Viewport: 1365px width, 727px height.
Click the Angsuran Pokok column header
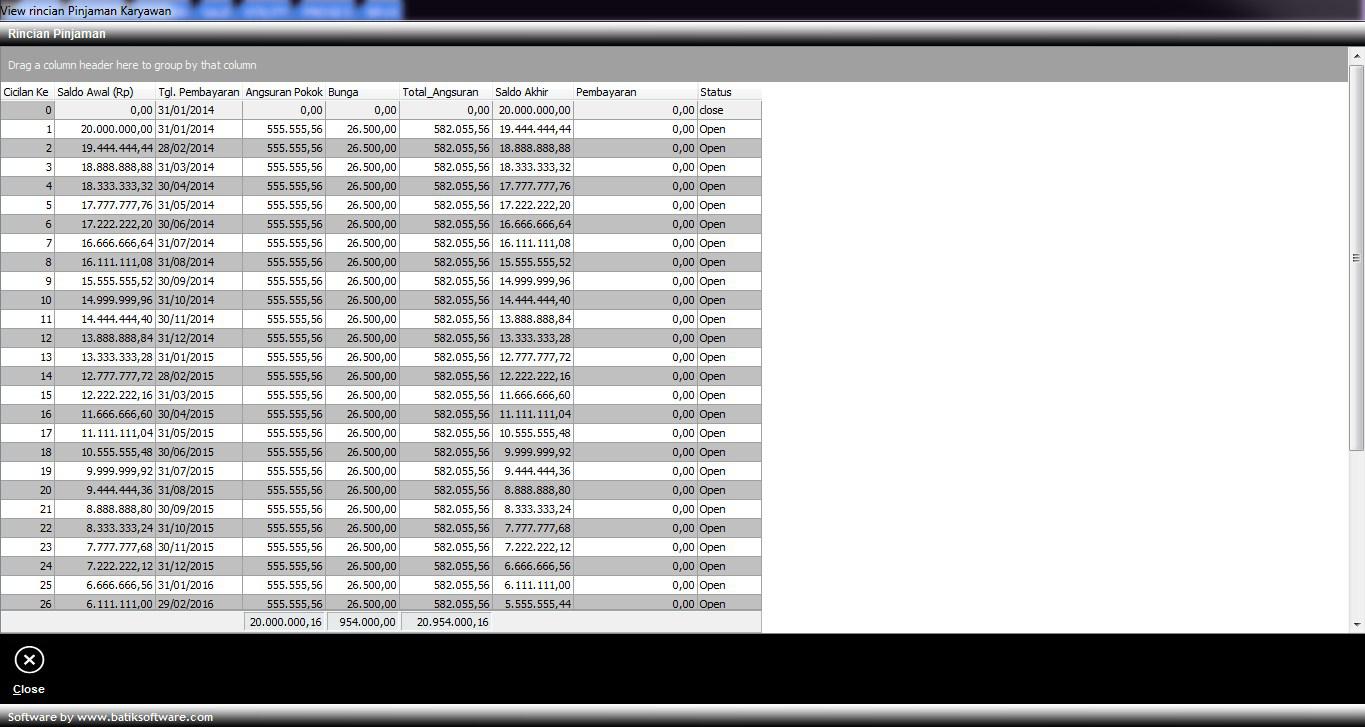[x=284, y=92]
